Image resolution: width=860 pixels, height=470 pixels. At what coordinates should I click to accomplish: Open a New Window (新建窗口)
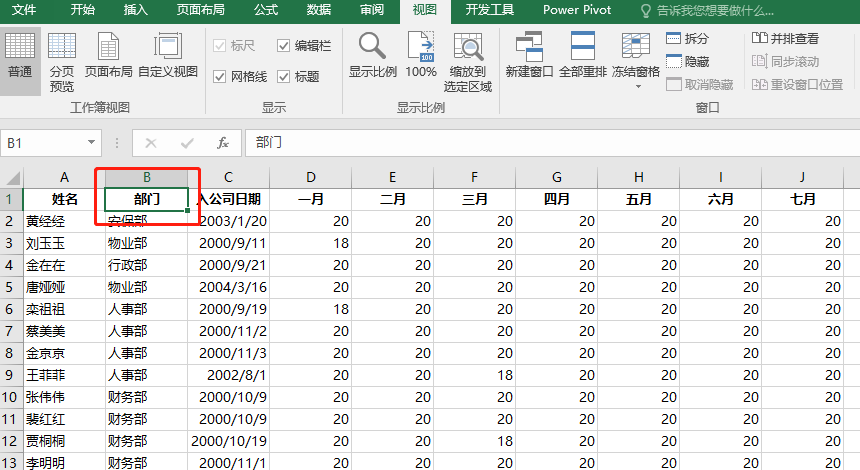tap(529, 55)
